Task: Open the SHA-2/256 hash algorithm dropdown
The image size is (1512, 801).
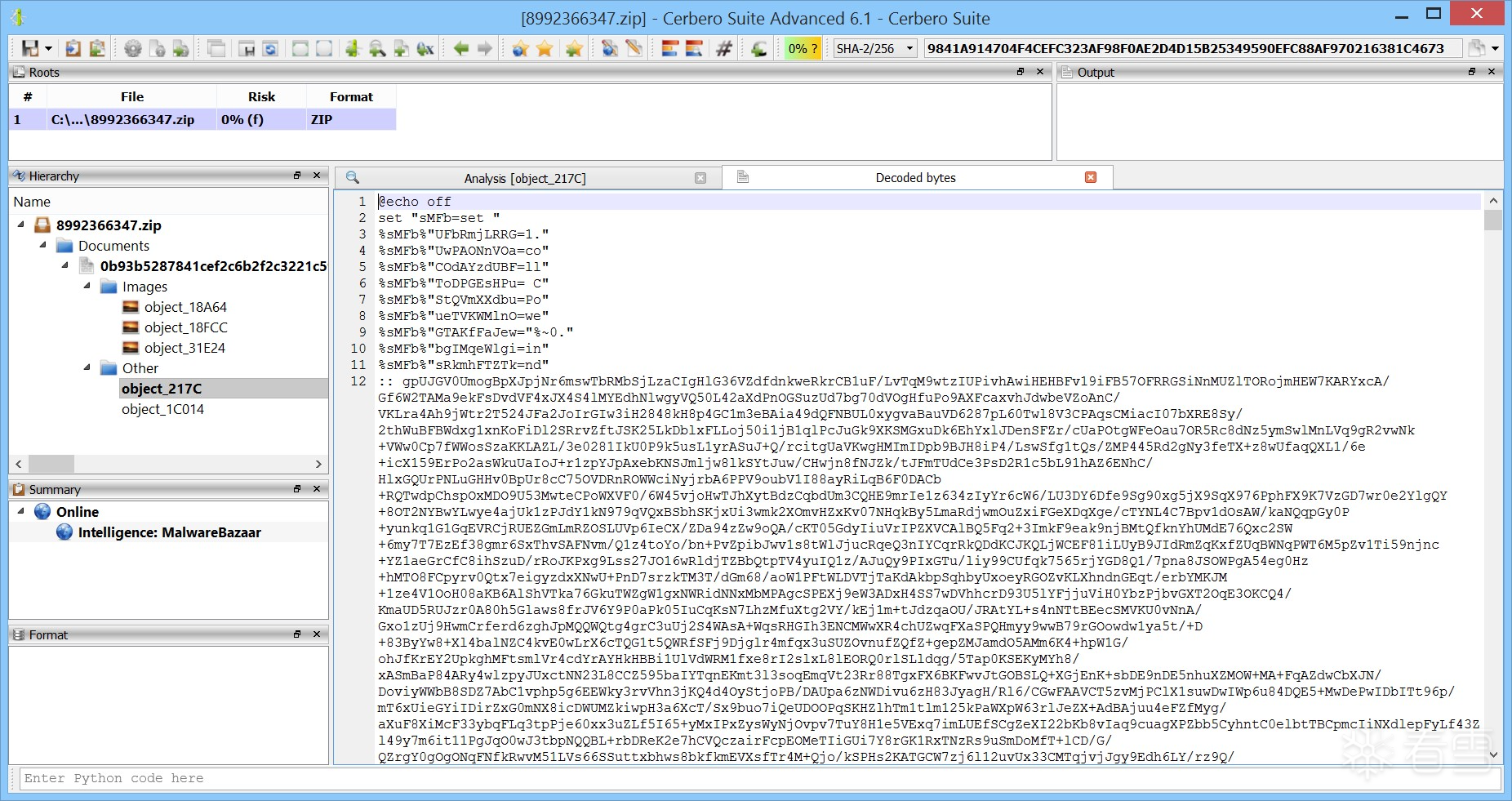Action: tap(875, 49)
